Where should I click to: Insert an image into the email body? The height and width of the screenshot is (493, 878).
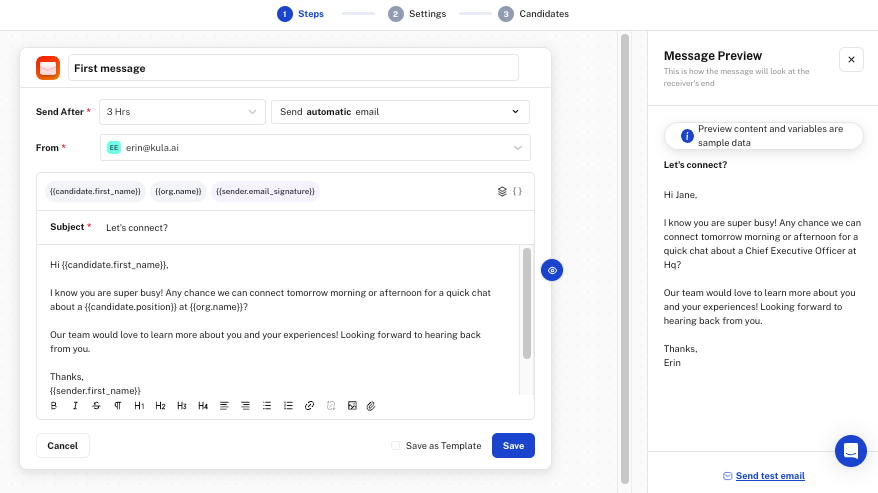coord(352,406)
